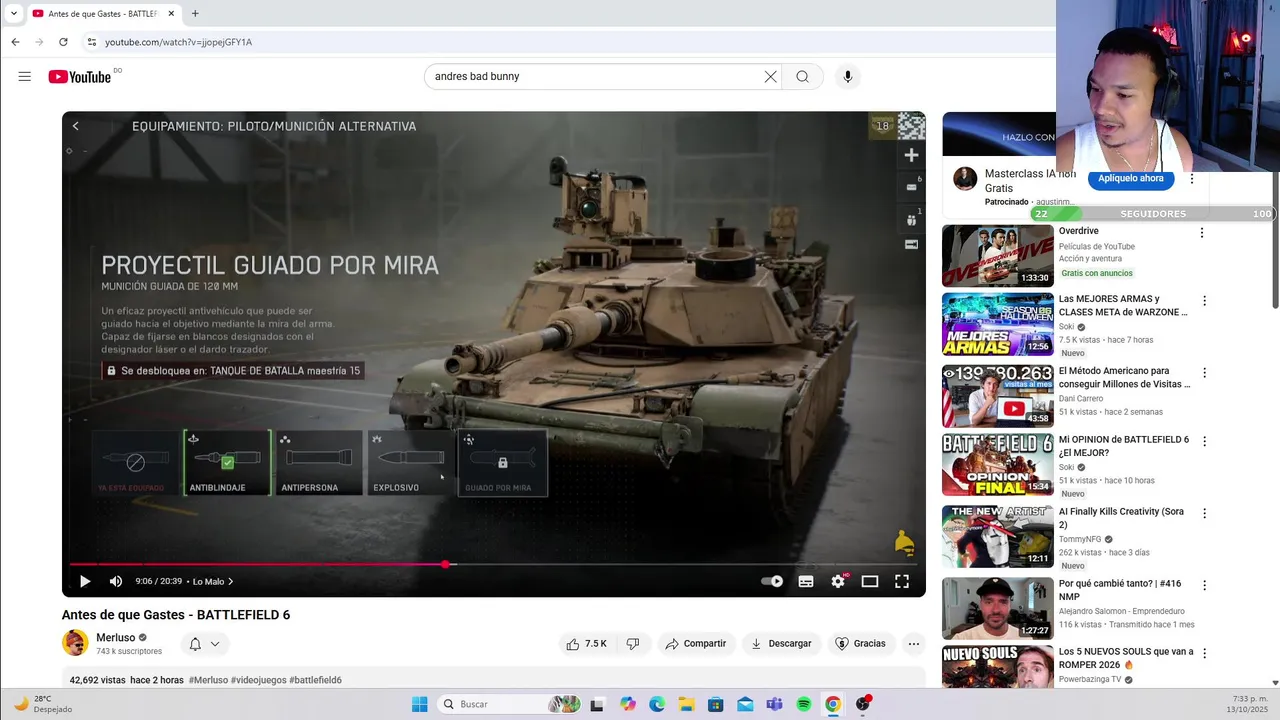Click the 'Apliquelo ahora' ad button
The width and height of the screenshot is (1280, 720).
tap(1130, 179)
